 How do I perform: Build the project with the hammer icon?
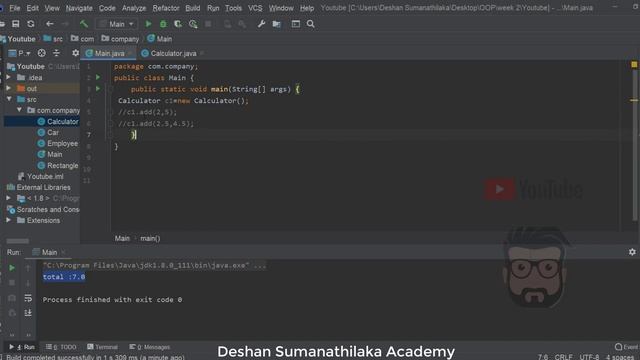coord(84,24)
